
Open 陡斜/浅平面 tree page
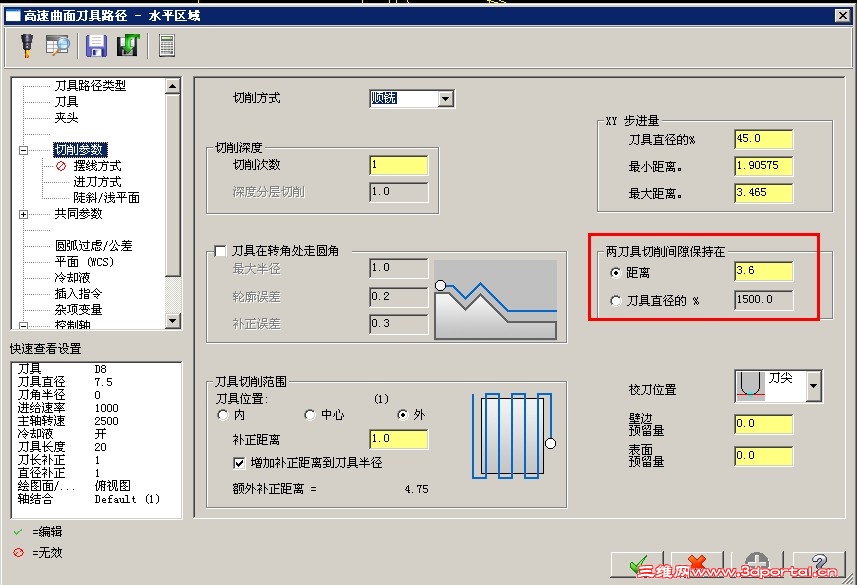tap(107, 197)
